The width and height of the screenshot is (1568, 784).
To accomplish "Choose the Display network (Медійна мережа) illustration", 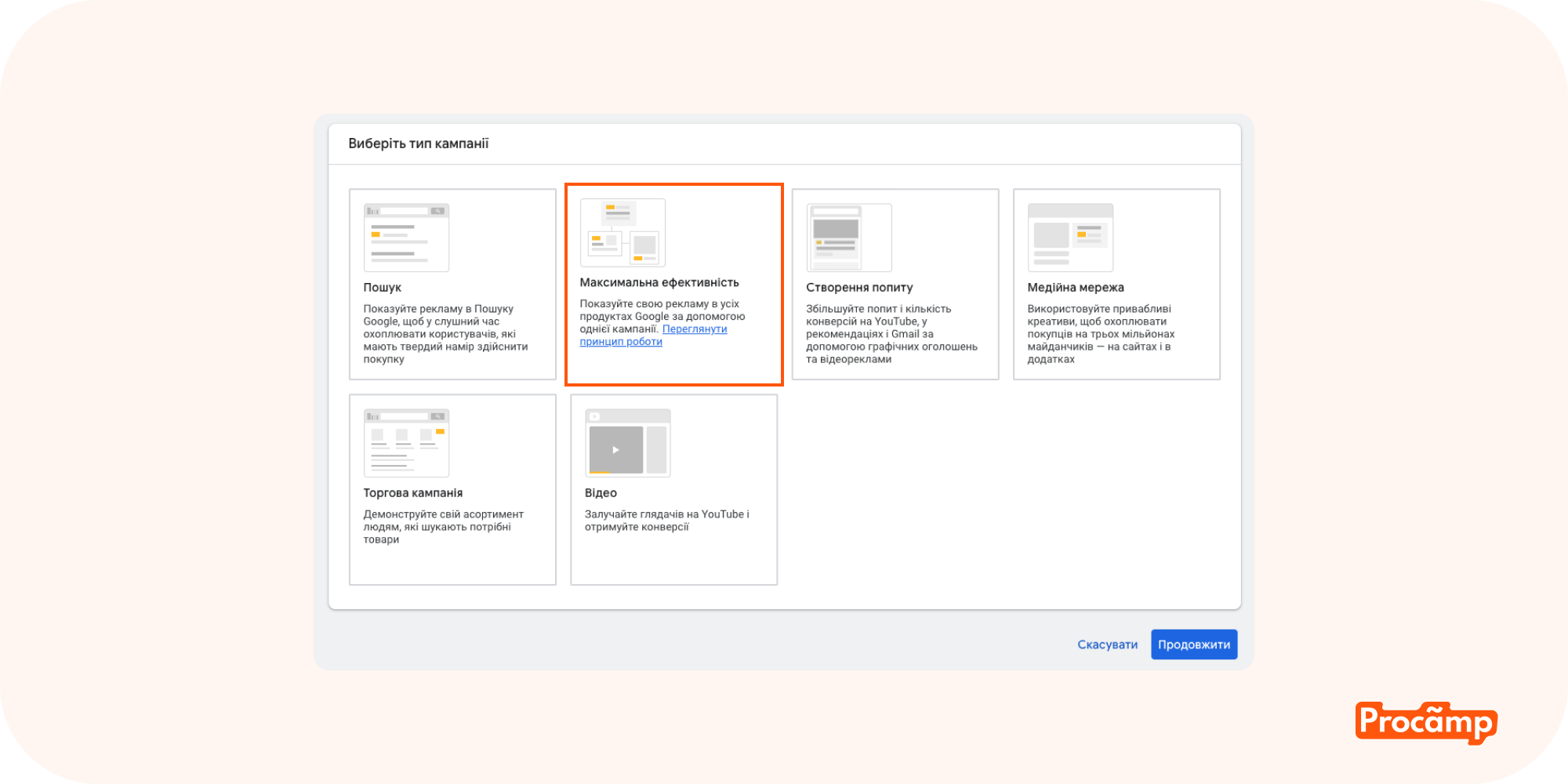I will coord(1070,238).
